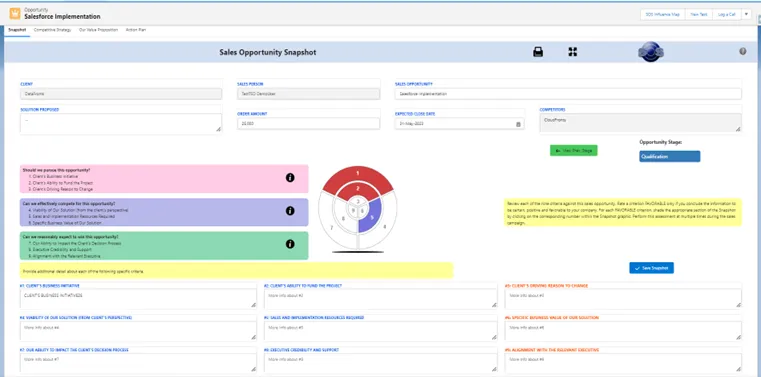Click the Sales Person input field
The height and width of the screenshot is (377, 761).
click(x=309, y=94)
